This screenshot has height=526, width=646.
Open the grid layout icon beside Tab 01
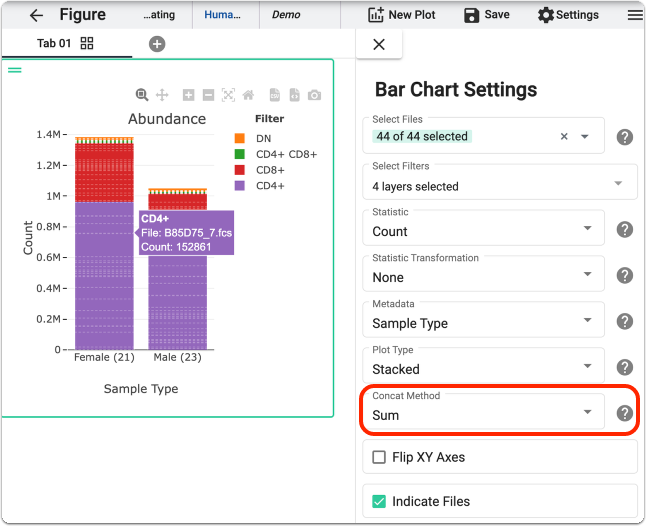coord(87,43)
